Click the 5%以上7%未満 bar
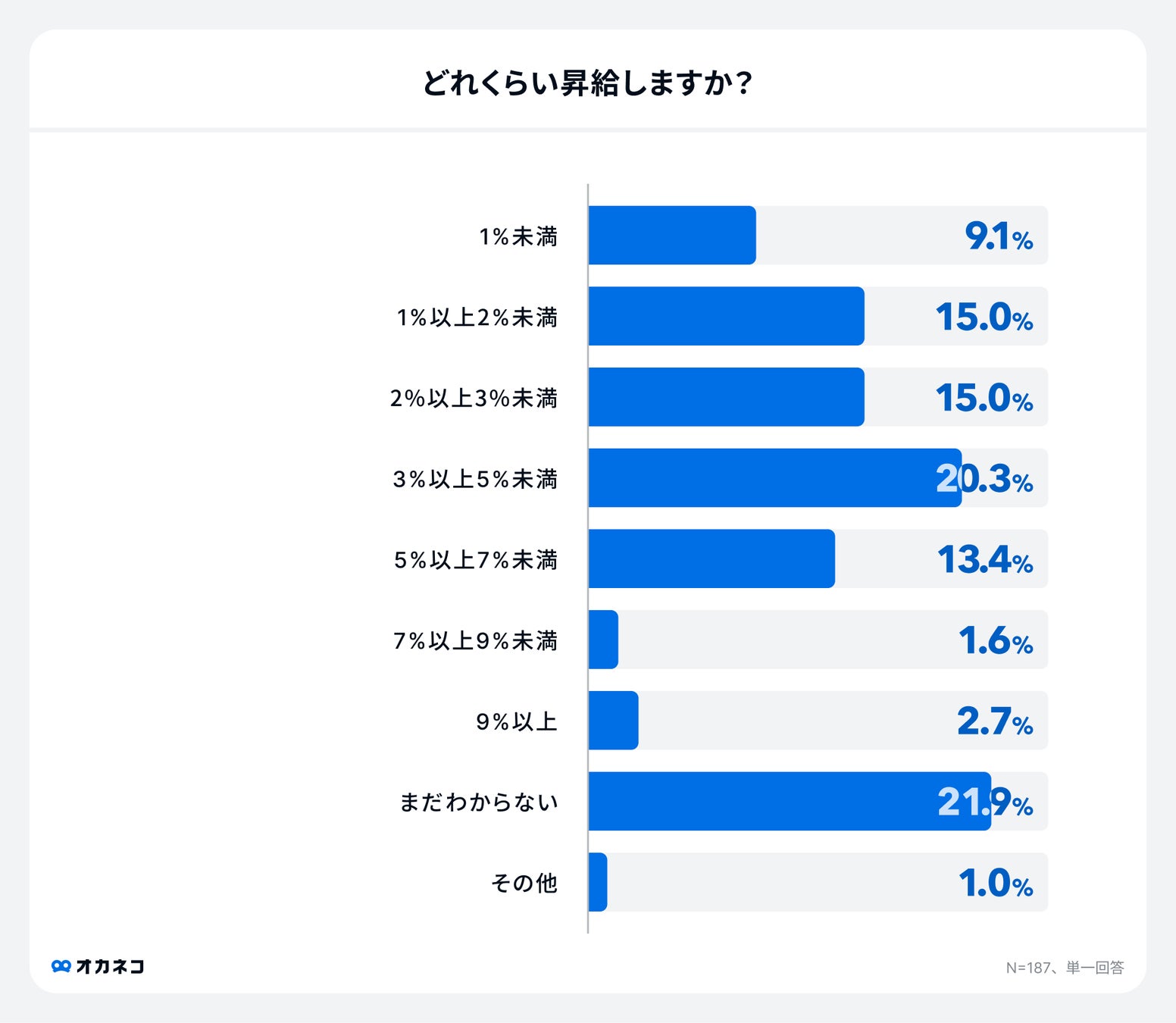Viewport: 1176px width, 1023px height. (x=712, y=558)
